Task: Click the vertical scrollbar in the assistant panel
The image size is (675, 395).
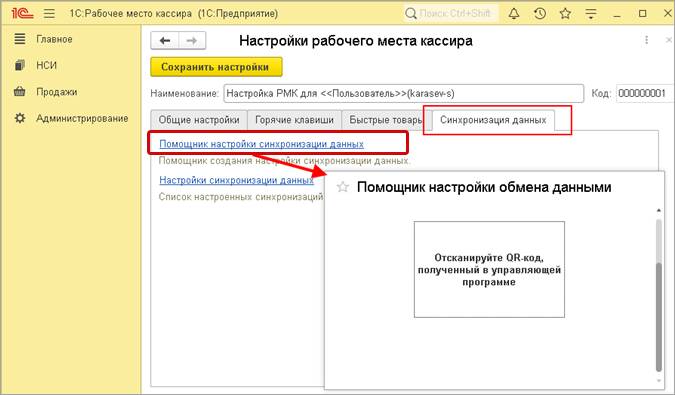Action: [x=659, y=295]
